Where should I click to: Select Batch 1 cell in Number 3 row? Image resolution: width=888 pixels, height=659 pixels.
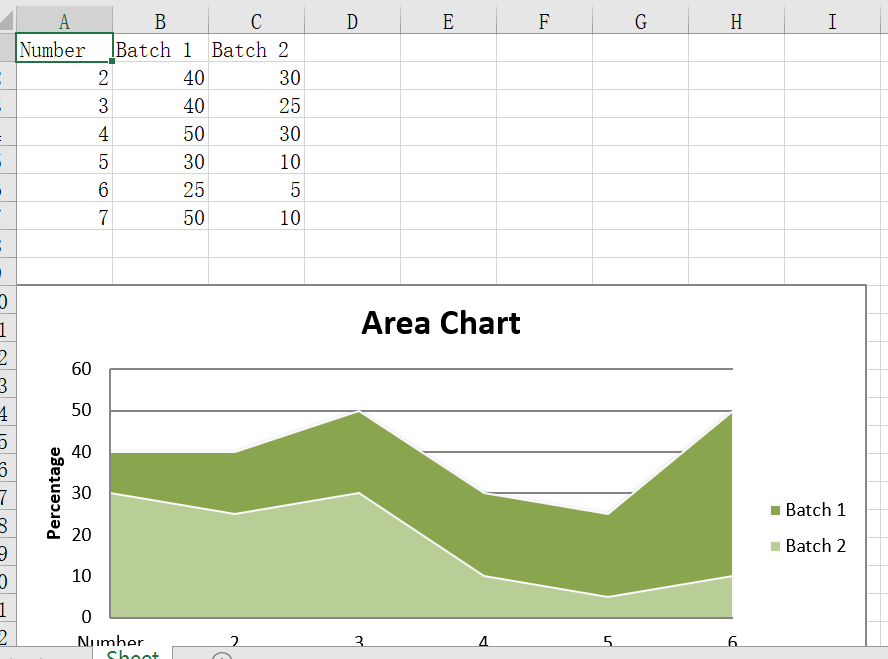[x=161, y=104]
